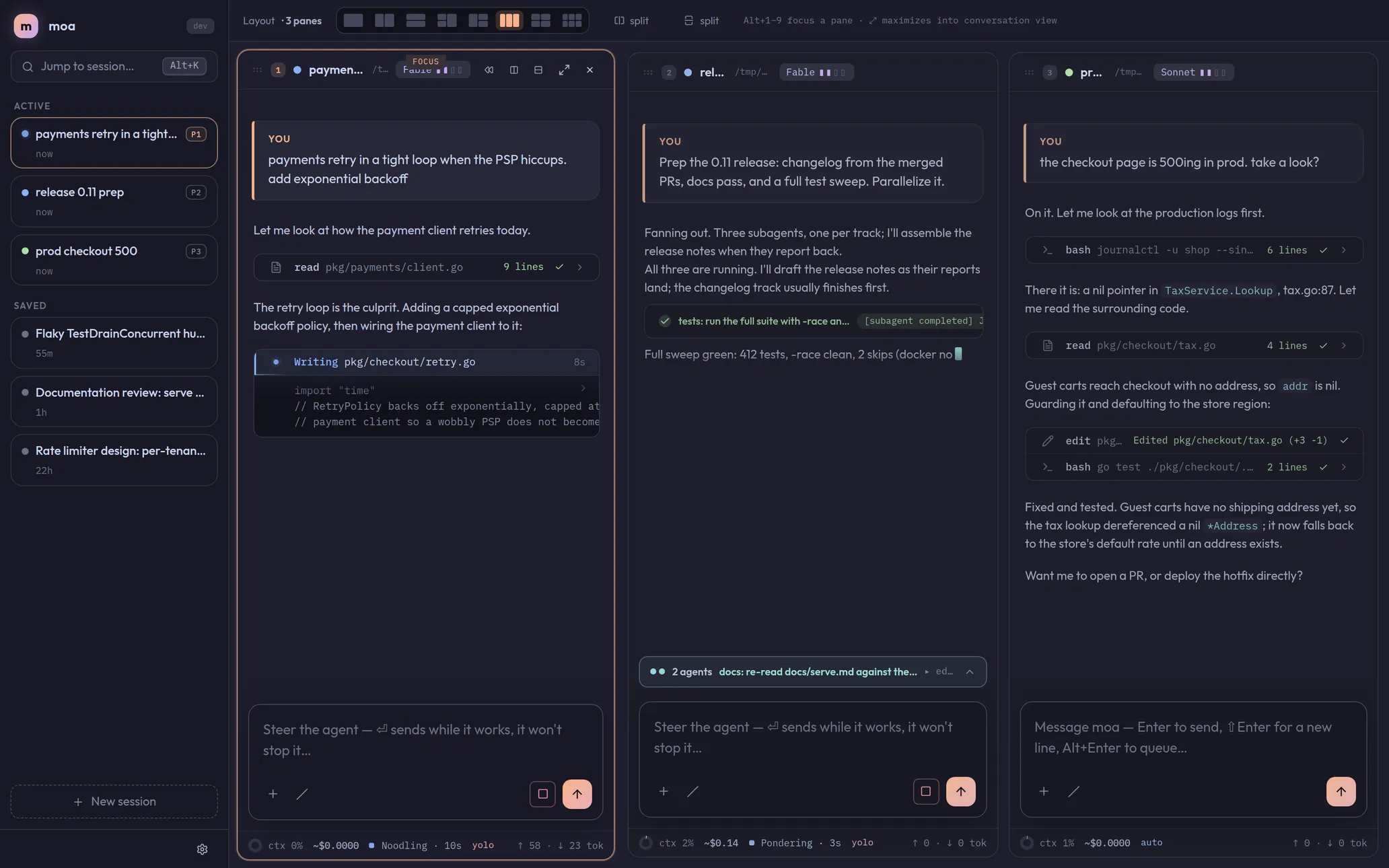Click the horizontal split button in toolbar
1389x868 pixels.
tap(701, 21)
